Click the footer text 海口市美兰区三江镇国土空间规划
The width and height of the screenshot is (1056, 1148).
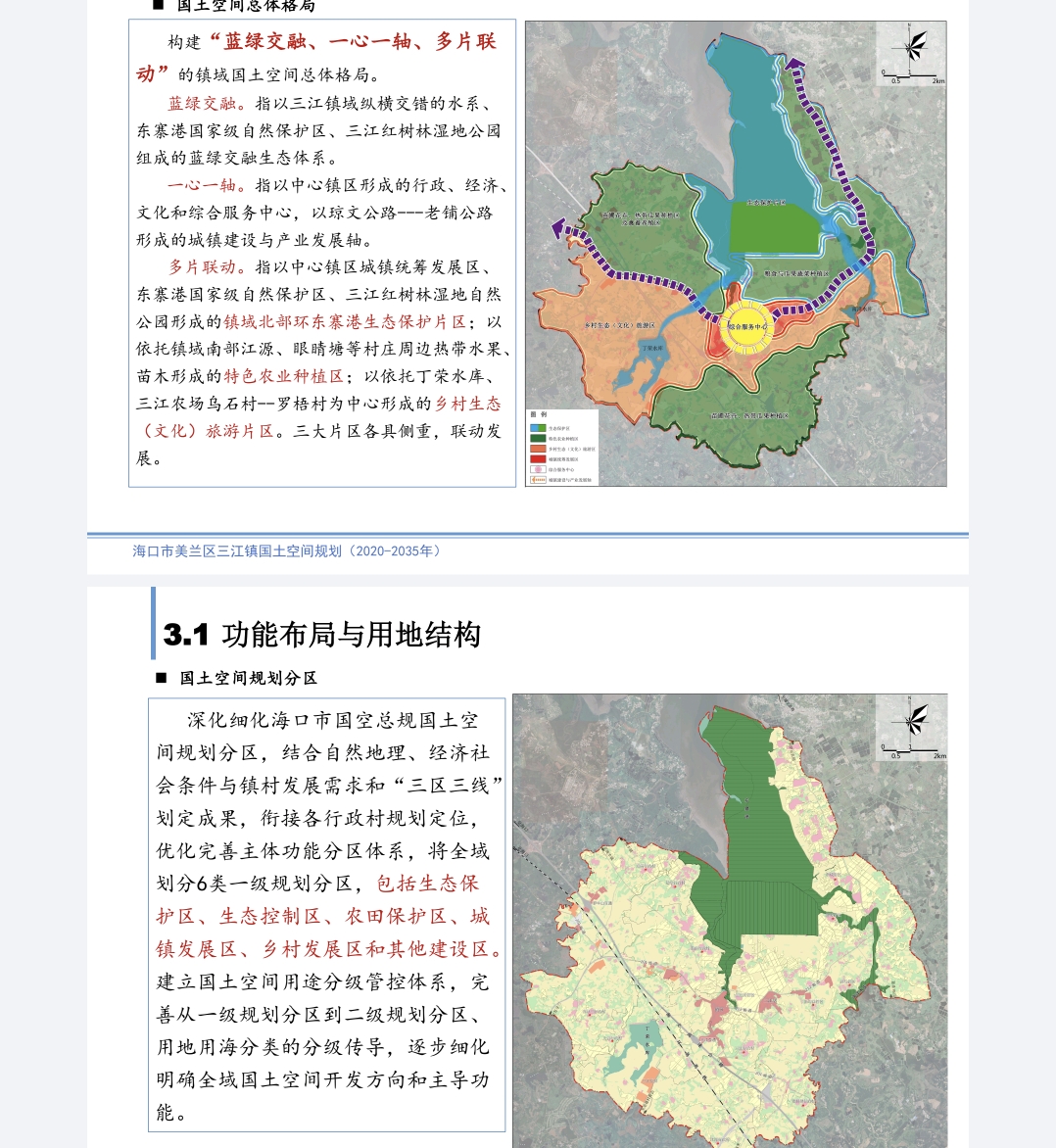coord(239,551)
